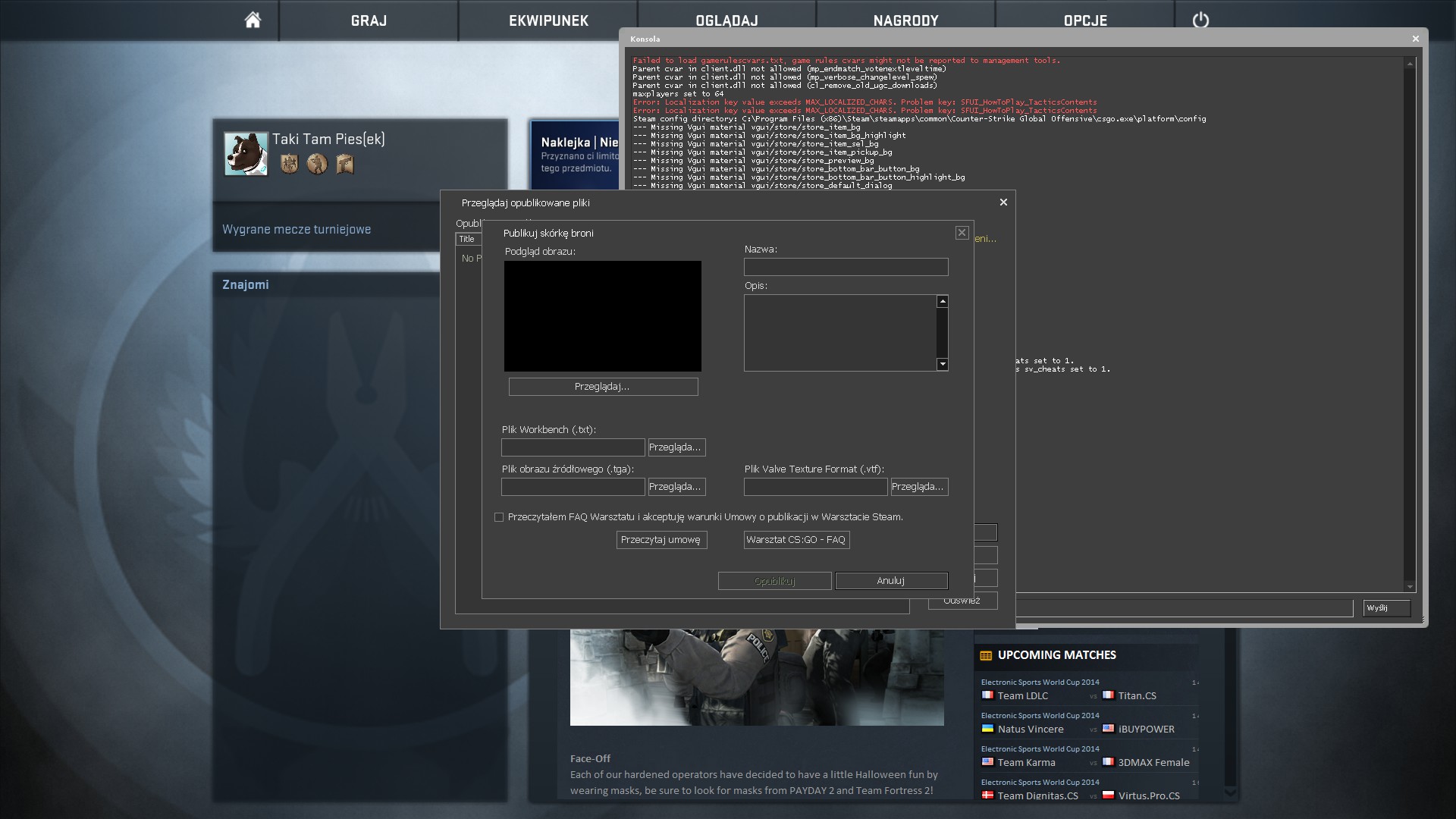Select the Team Karma team name

1026,762
